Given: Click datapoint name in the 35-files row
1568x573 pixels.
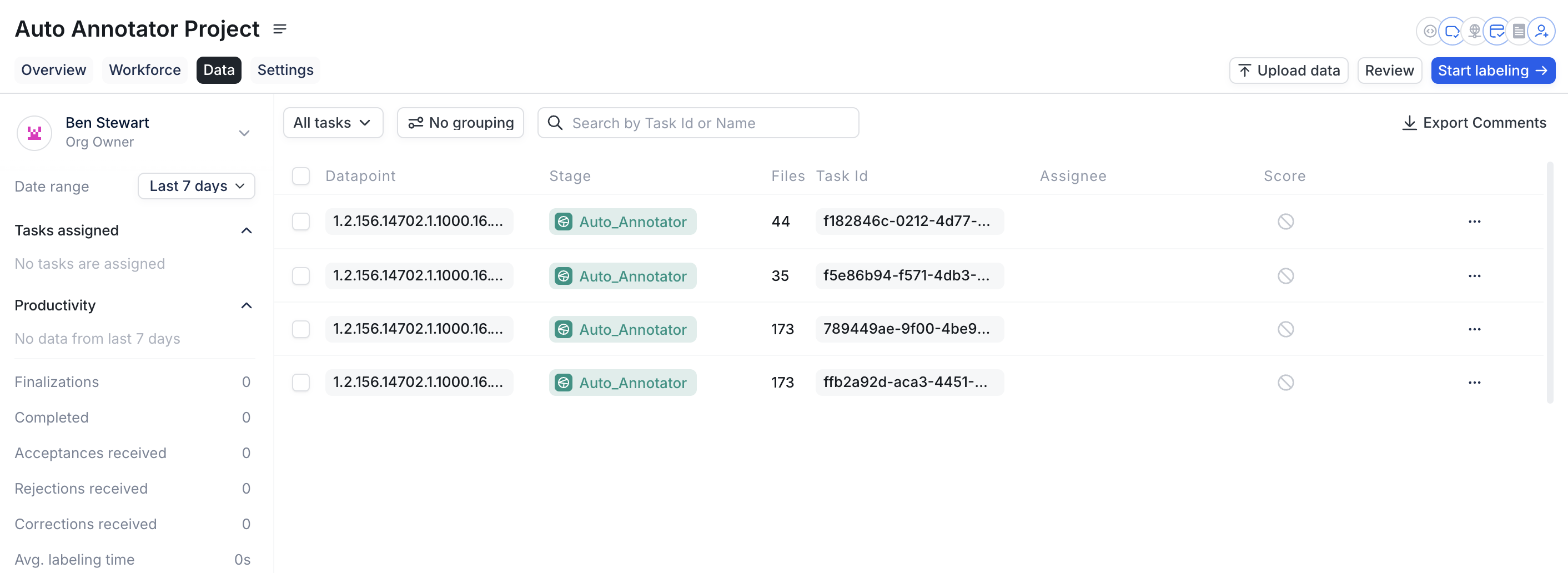Looking at the screenshot, I should (419, 276).
